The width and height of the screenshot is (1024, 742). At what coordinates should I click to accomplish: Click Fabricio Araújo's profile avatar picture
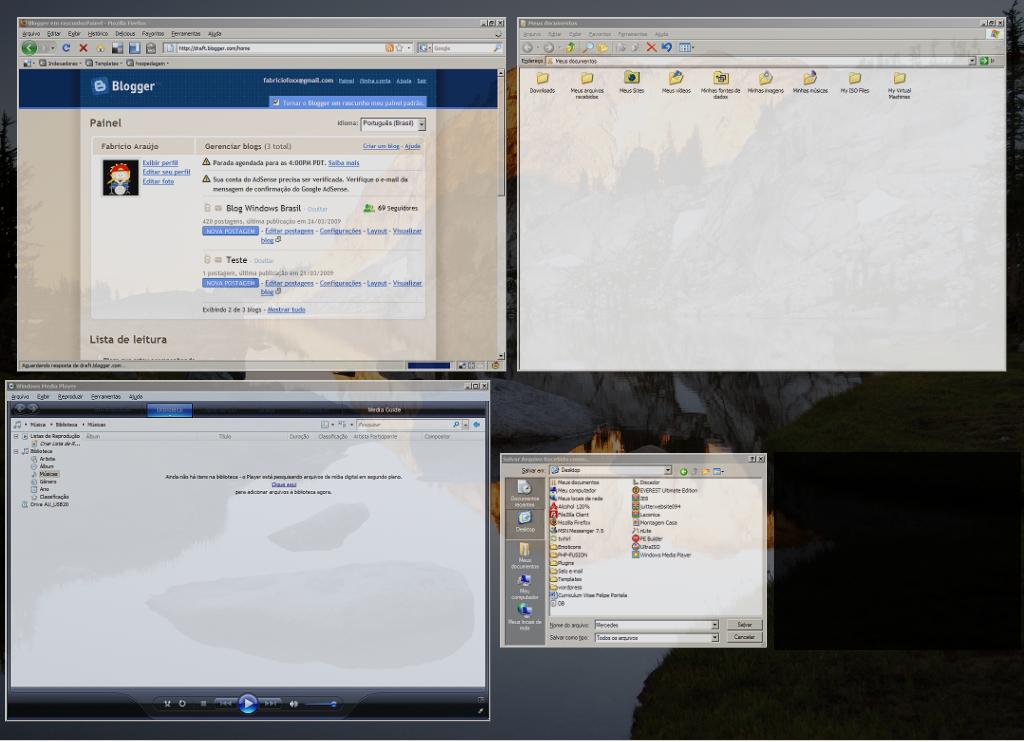120,177
